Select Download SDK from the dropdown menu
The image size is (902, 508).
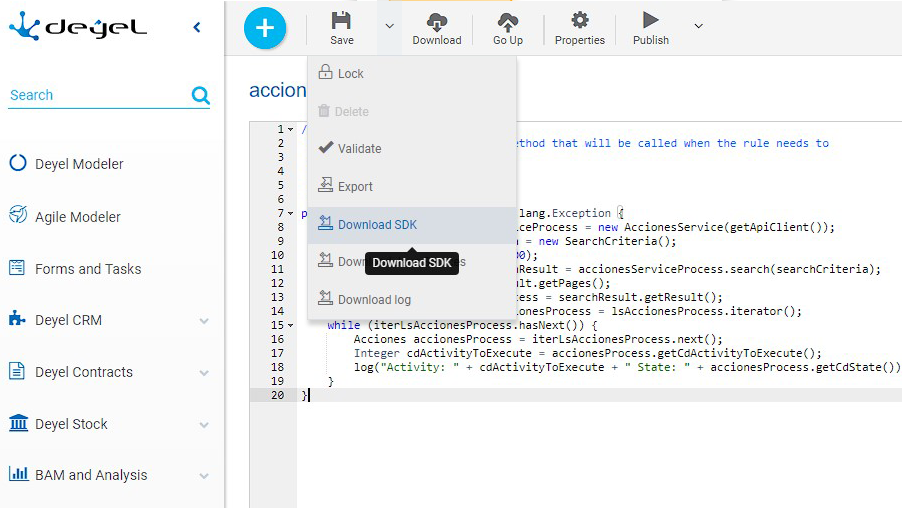(412, 225)
